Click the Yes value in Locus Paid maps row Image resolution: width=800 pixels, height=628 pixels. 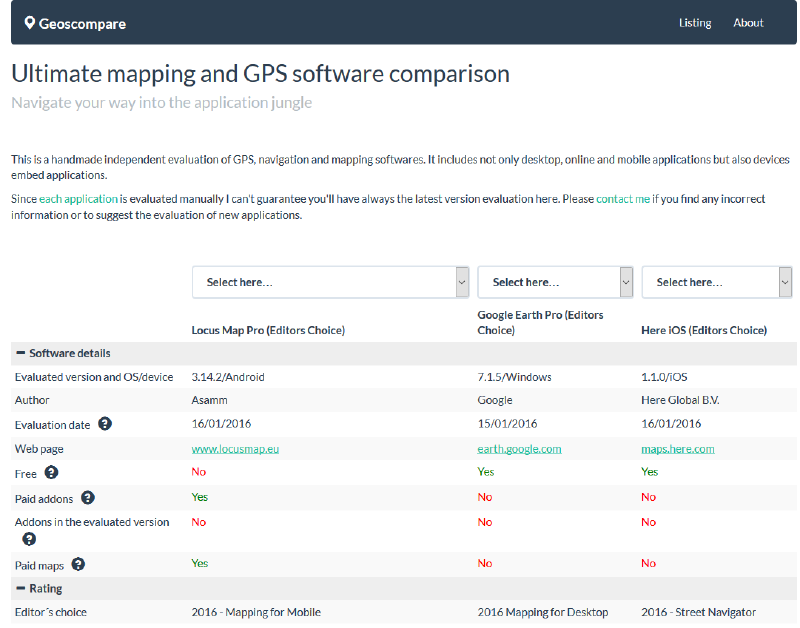pyautogui.click(x=199, y=563)
